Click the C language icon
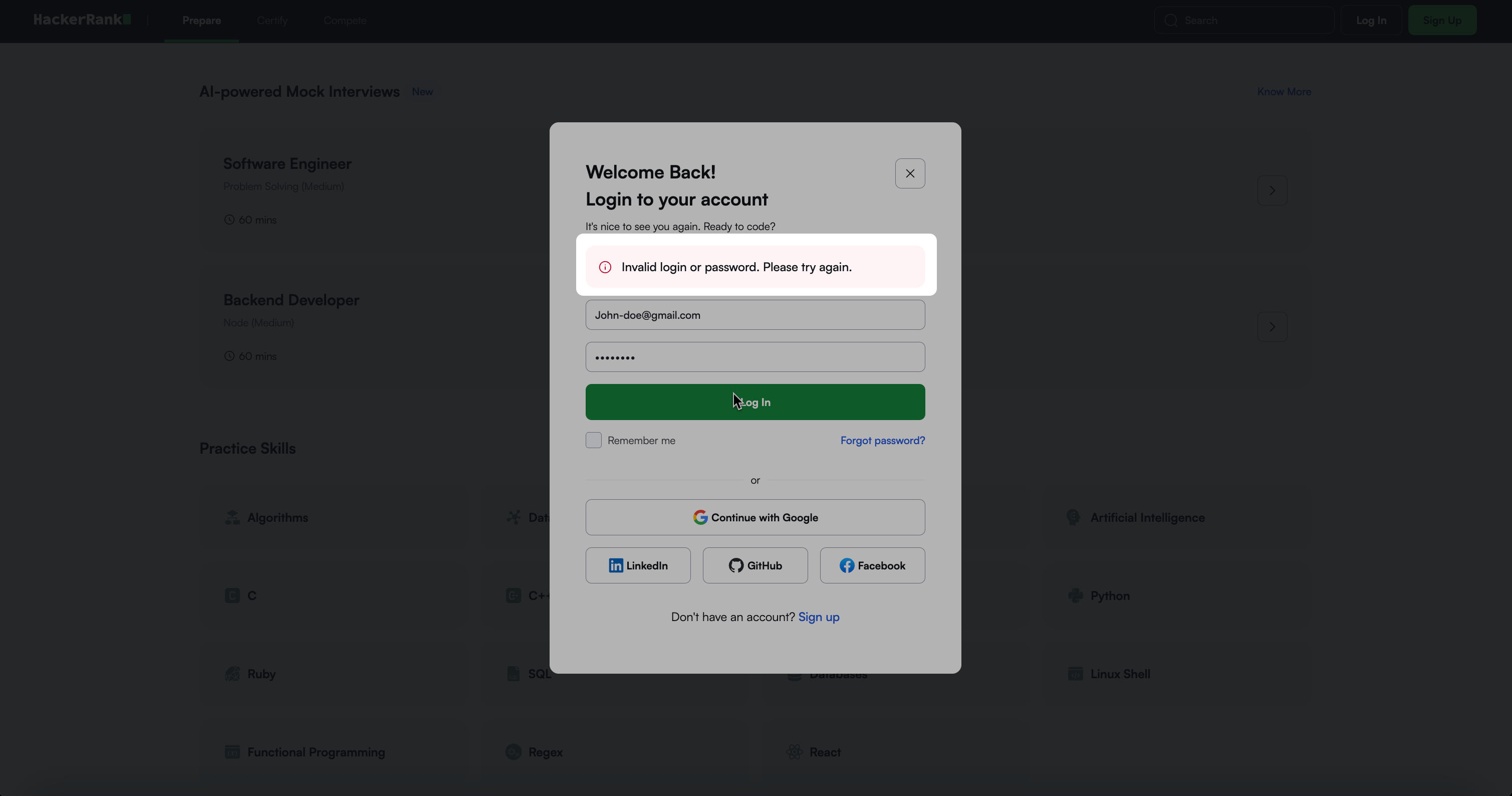This screenshot has height=796, width=1512. click(232, 595)
